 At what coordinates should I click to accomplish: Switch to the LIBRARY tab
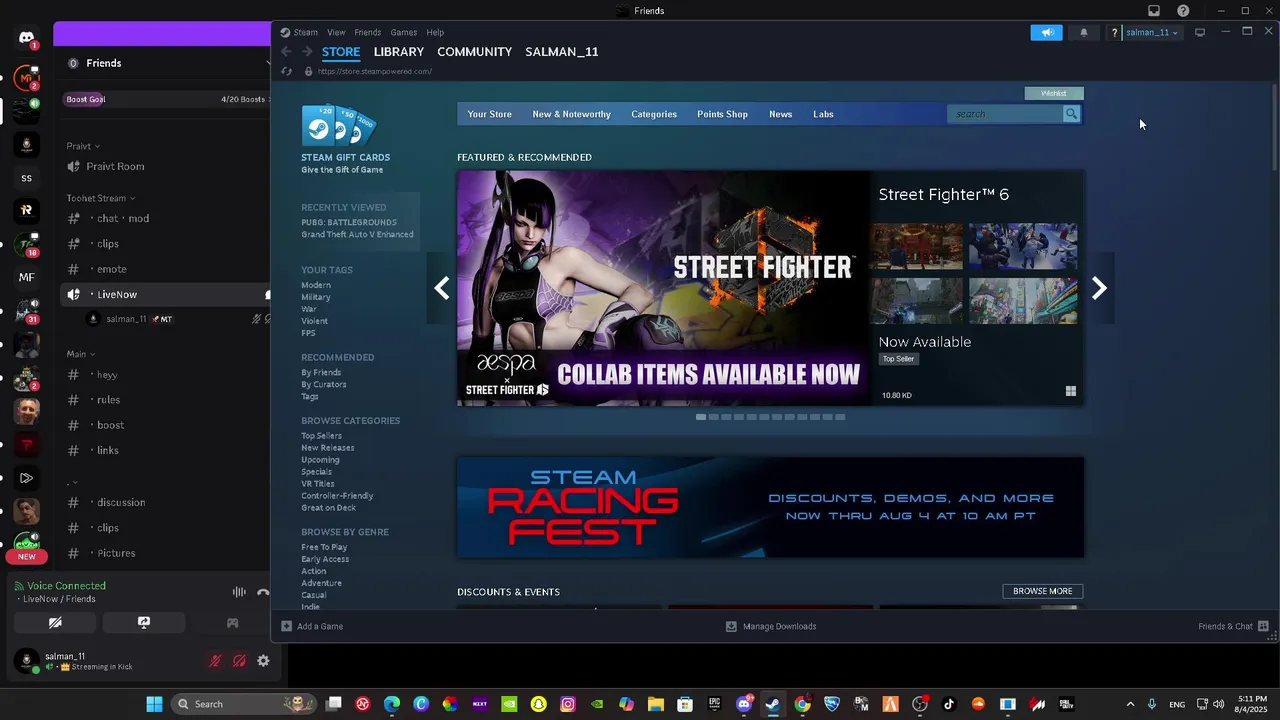(399, 52)
